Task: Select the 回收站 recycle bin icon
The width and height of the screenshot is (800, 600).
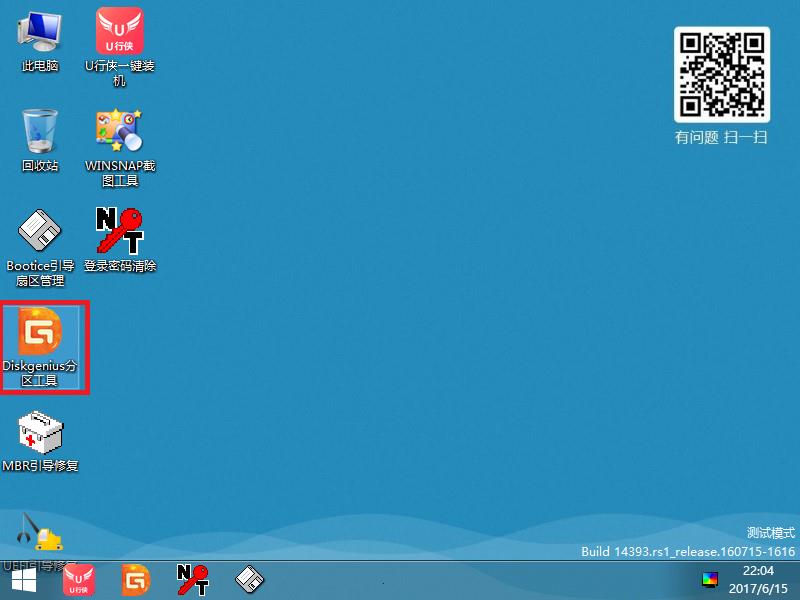Action: [x=40, y=141]
